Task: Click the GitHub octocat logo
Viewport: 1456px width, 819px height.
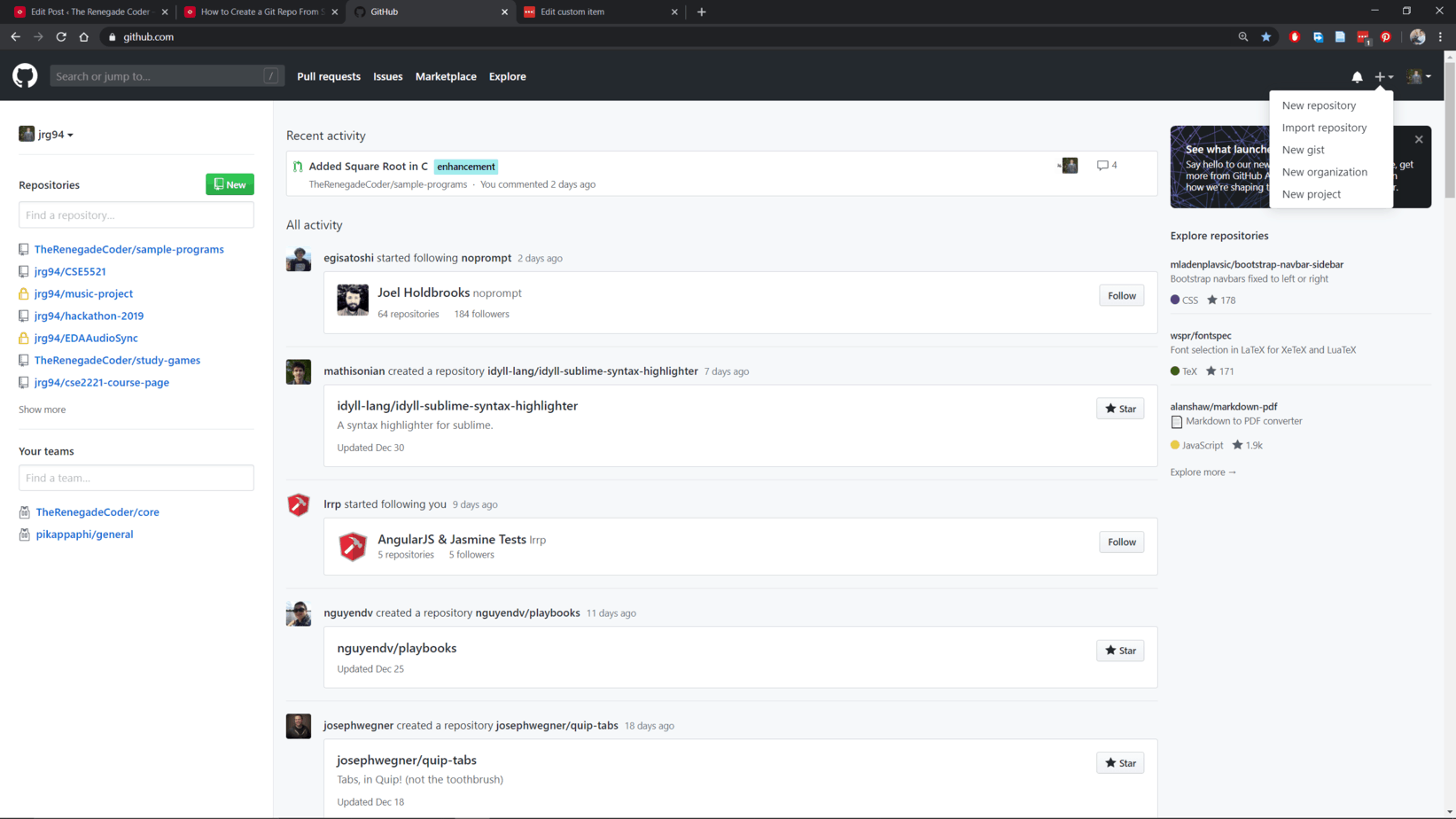Action: pos(24,76)
